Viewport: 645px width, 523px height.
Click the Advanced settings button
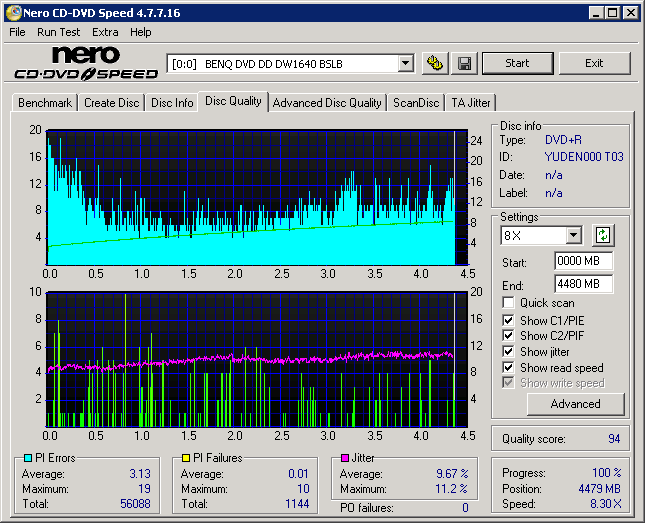coord(575,404)
